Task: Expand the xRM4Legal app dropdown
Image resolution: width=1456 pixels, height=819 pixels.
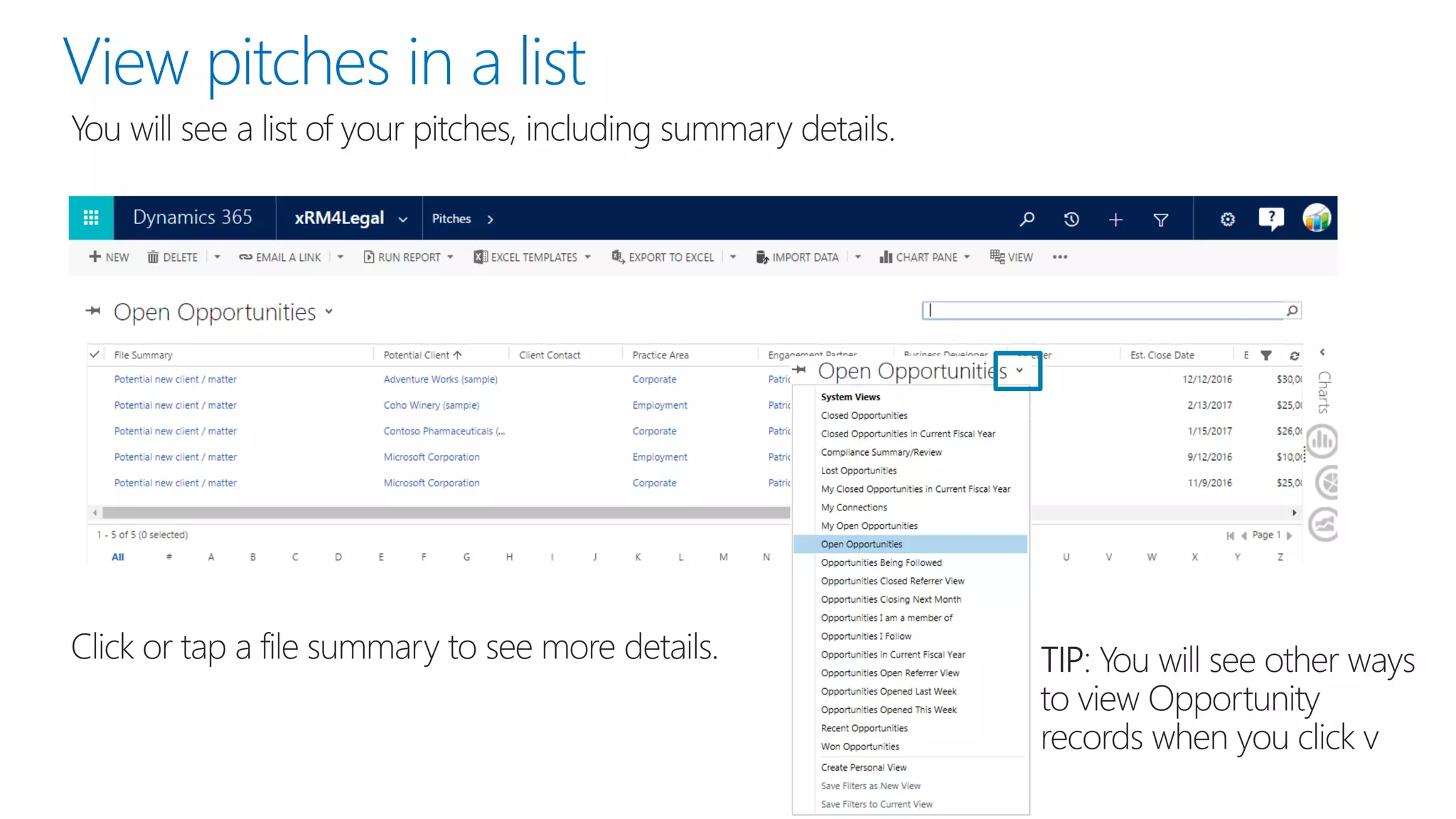Action: coord(403,220)
